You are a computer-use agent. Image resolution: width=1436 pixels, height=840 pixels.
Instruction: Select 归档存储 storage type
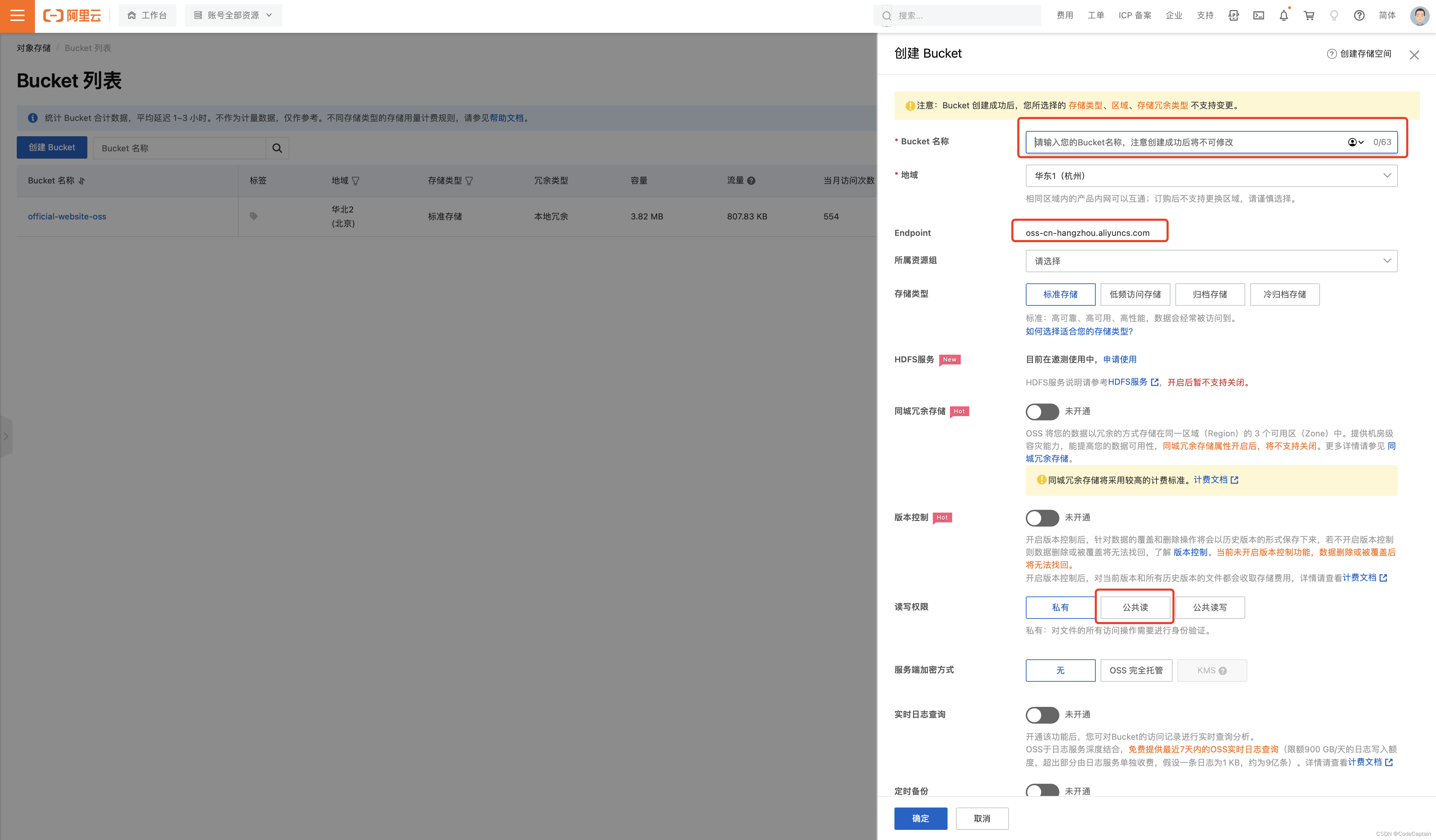point(1210,294)
